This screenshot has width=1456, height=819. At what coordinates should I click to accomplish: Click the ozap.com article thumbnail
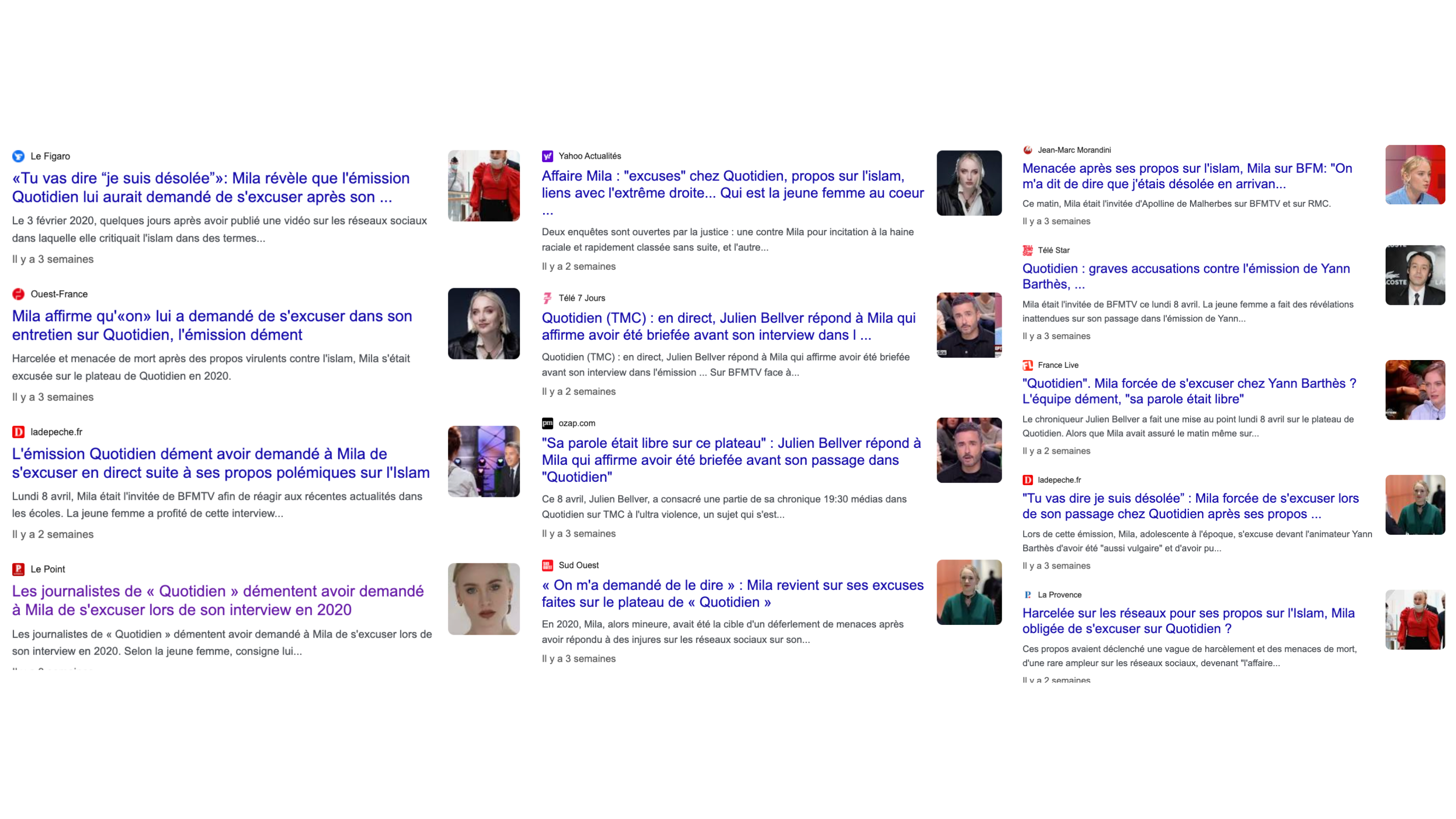coord(969,450)
